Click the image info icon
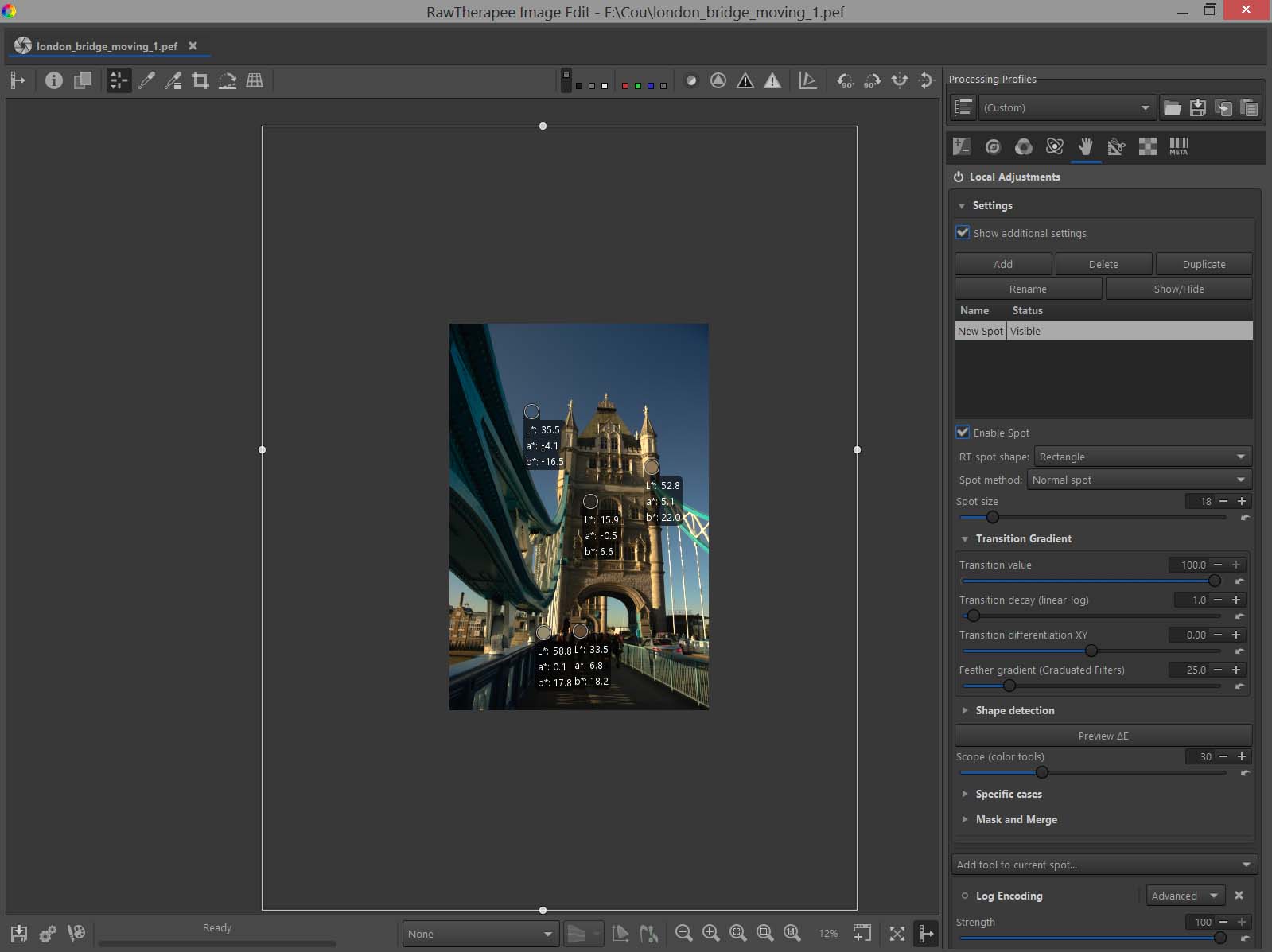The height and width of the screenshot is (952, 1272). coord(53,80)
